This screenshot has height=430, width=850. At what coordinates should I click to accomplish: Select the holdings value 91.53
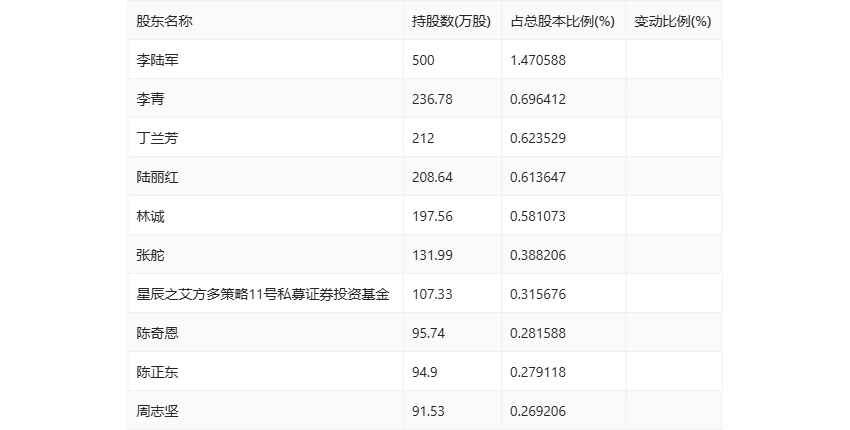428,412
